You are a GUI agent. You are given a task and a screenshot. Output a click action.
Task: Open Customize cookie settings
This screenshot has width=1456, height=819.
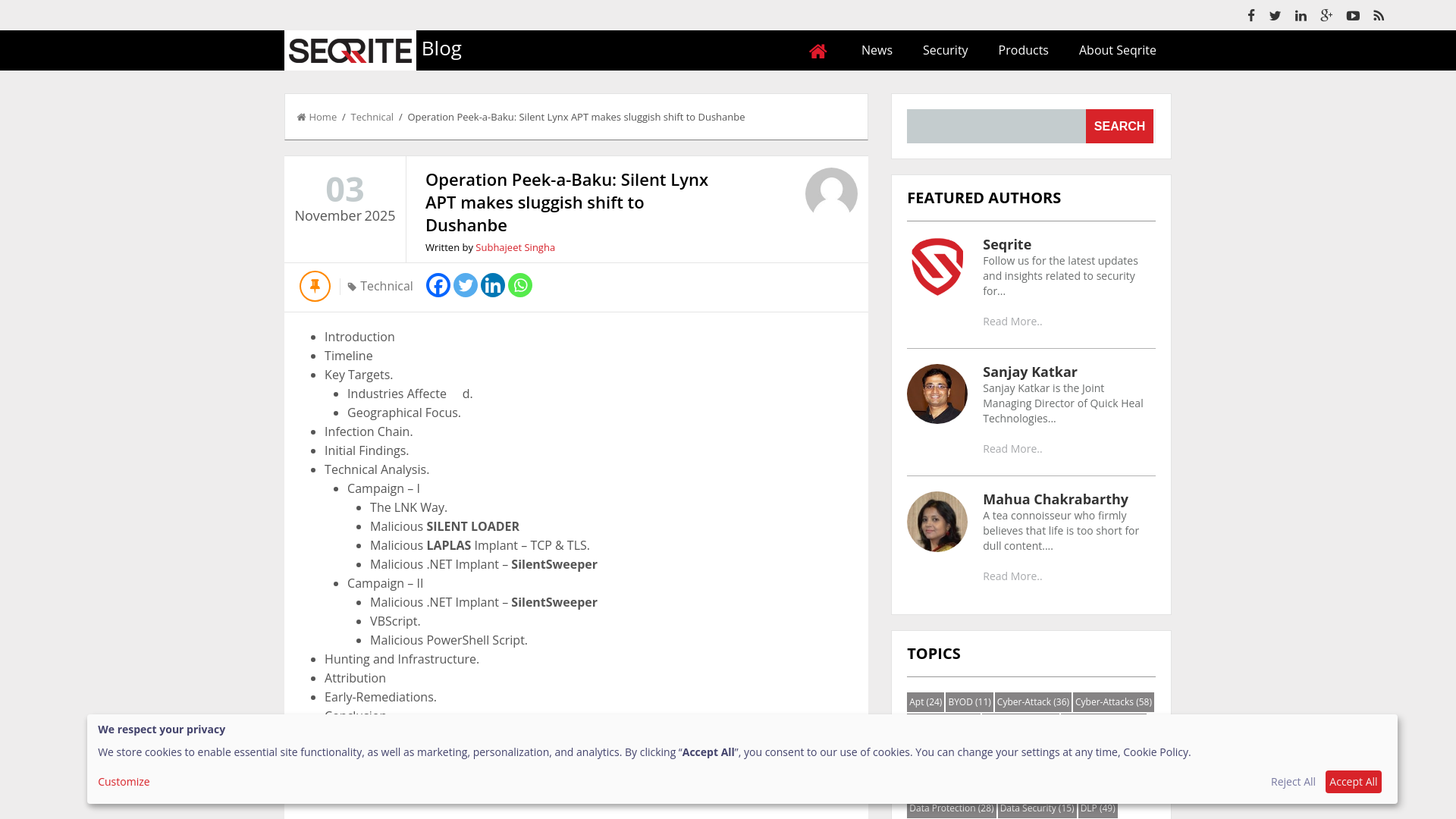pos(124,782)
